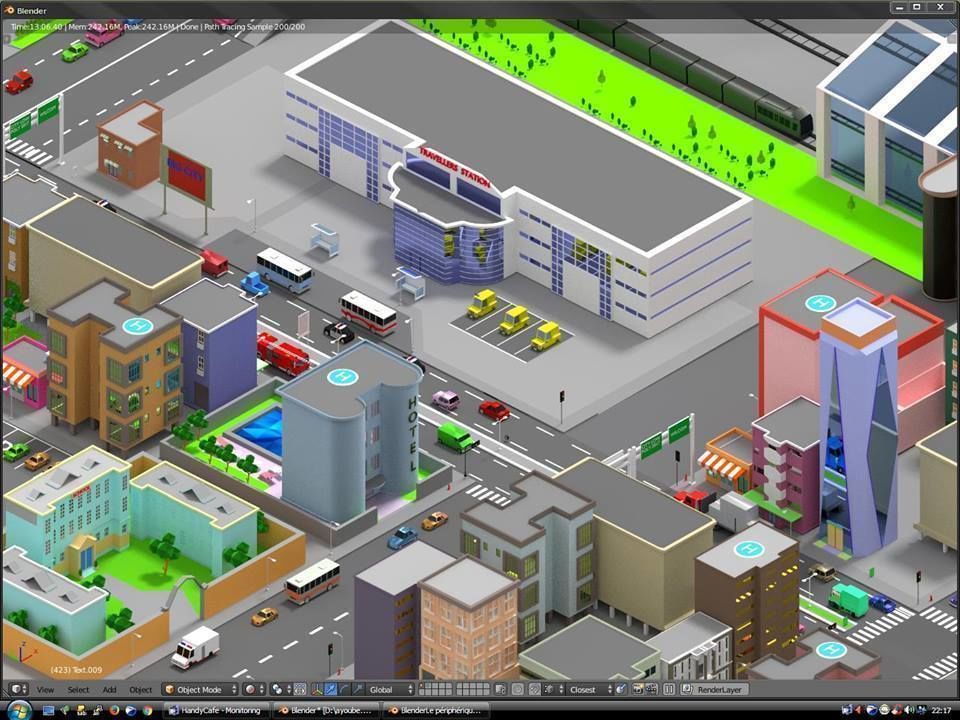960x720 pixels.
Task: Open the Object Mode dropdown
Action: [x=200, y=689]
